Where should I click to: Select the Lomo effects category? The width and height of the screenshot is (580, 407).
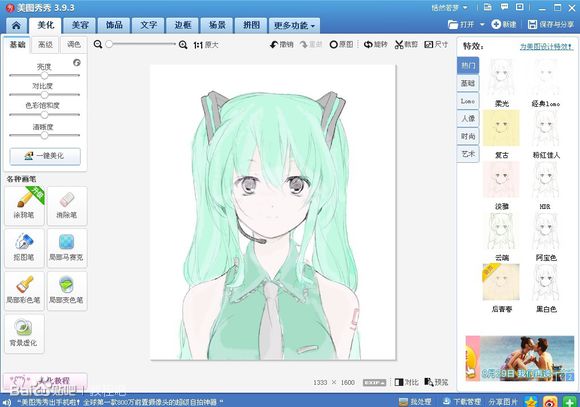pyautogui.click(x=468, y=101)
